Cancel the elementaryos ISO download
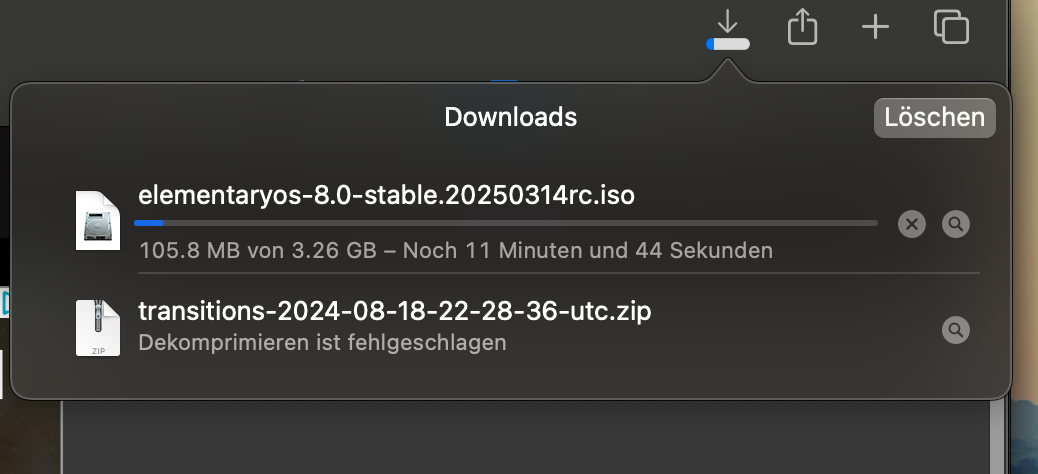1038x474 pixels. pyautogui.click(x=911, y=224)
